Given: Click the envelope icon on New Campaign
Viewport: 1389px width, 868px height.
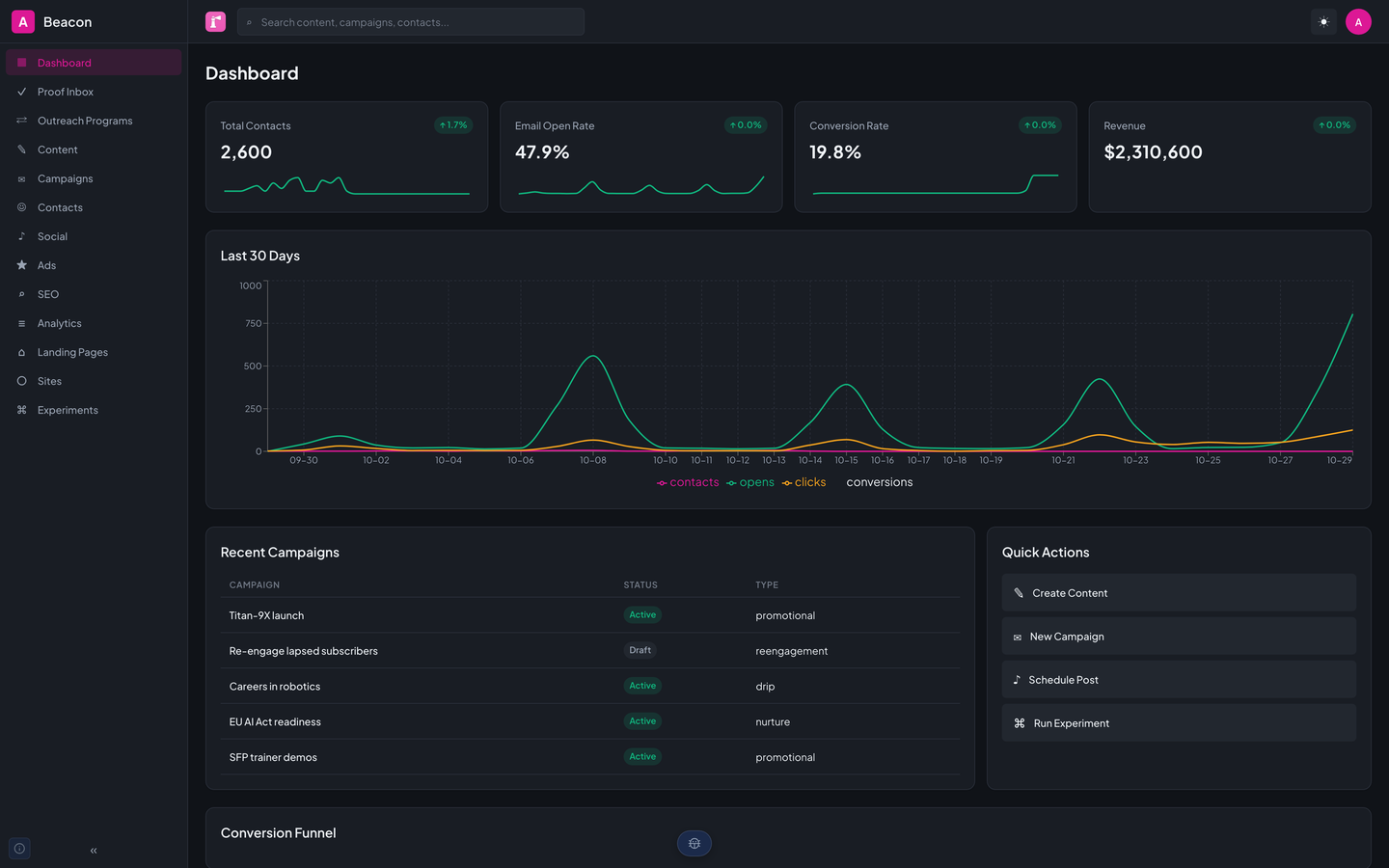Looking at the screenshot, I should point(1017,637).
